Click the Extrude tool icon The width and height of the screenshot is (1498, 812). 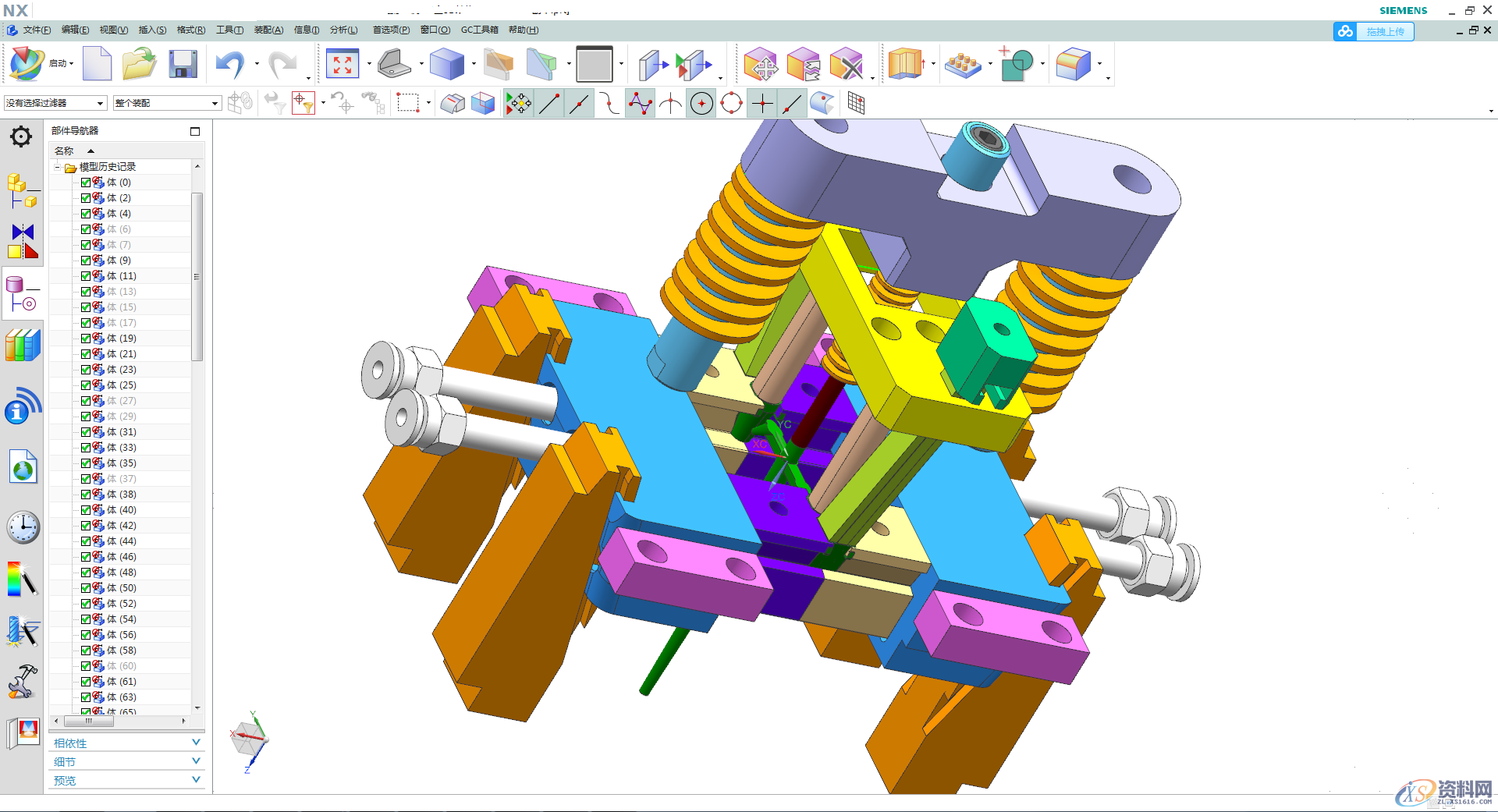pyautogui.click(x=446, y=64)
